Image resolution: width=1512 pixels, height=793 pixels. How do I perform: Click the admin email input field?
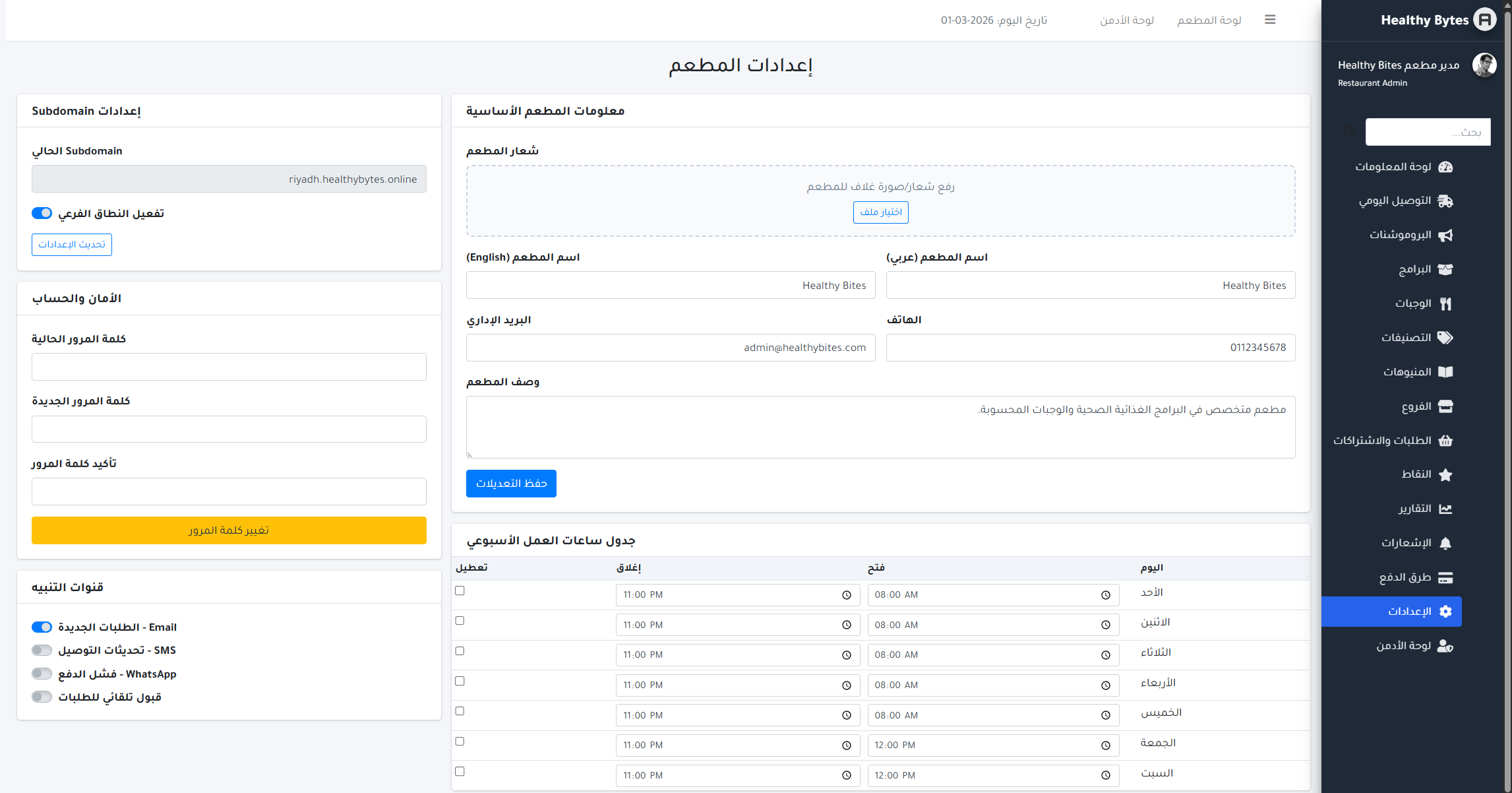[x=671, y=348]
